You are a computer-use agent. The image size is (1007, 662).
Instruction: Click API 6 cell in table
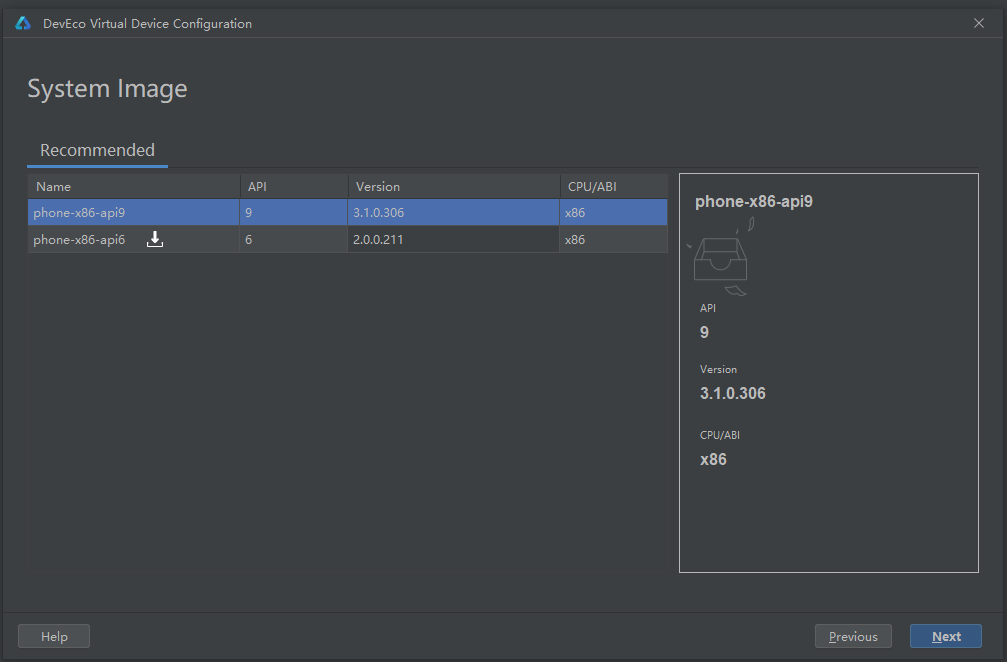[x=248, y=240]
